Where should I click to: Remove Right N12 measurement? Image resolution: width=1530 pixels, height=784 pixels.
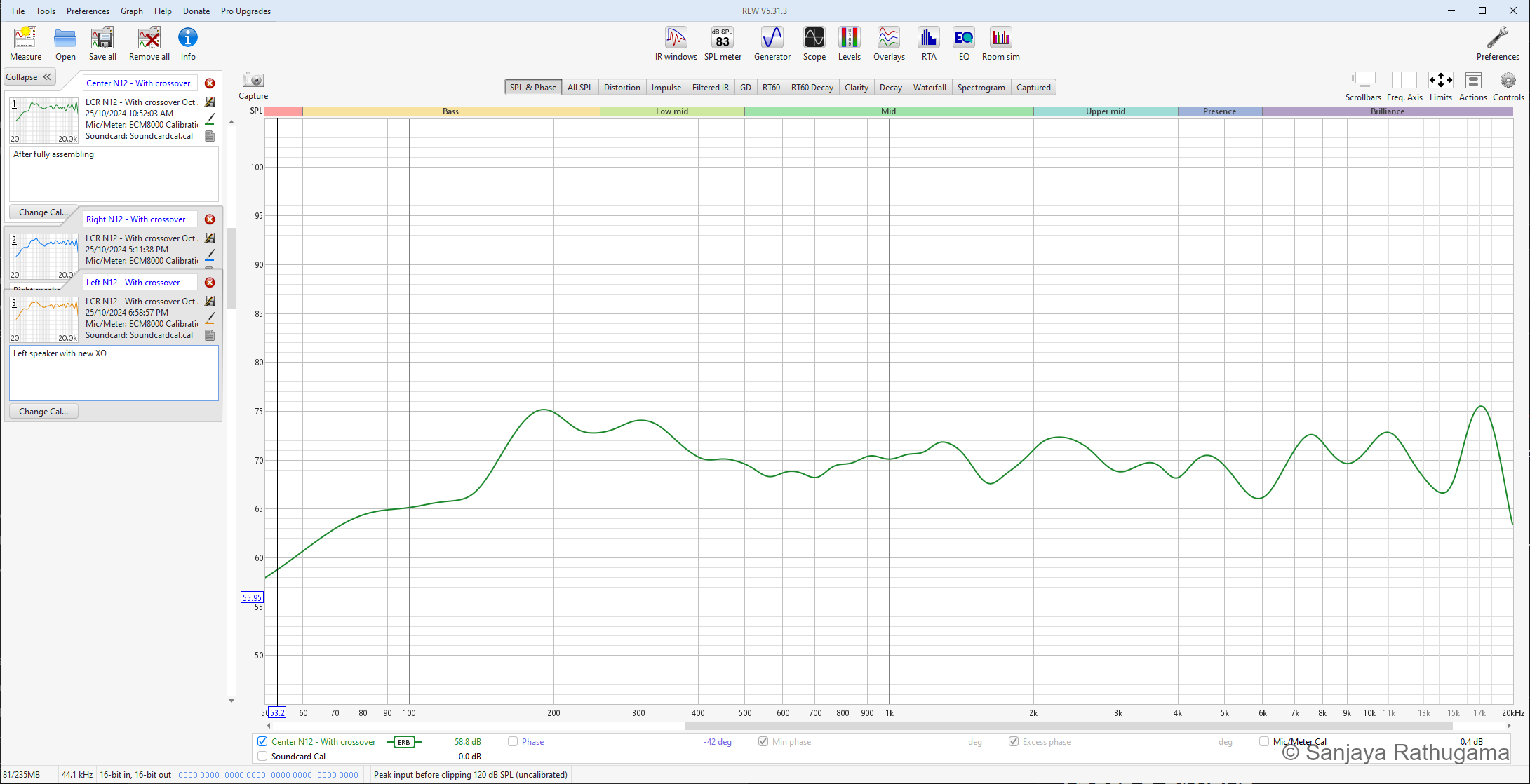(210, 219)
